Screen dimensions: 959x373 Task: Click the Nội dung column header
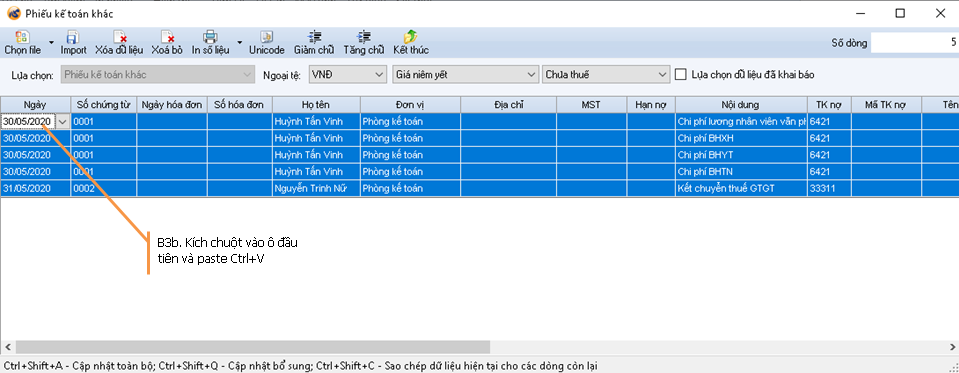point(741,105)
